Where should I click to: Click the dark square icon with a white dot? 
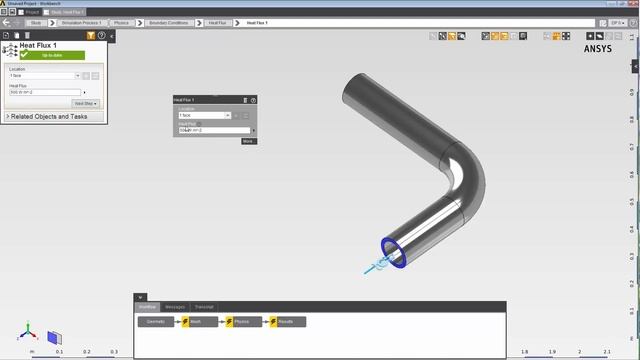[x=590, y=36]
